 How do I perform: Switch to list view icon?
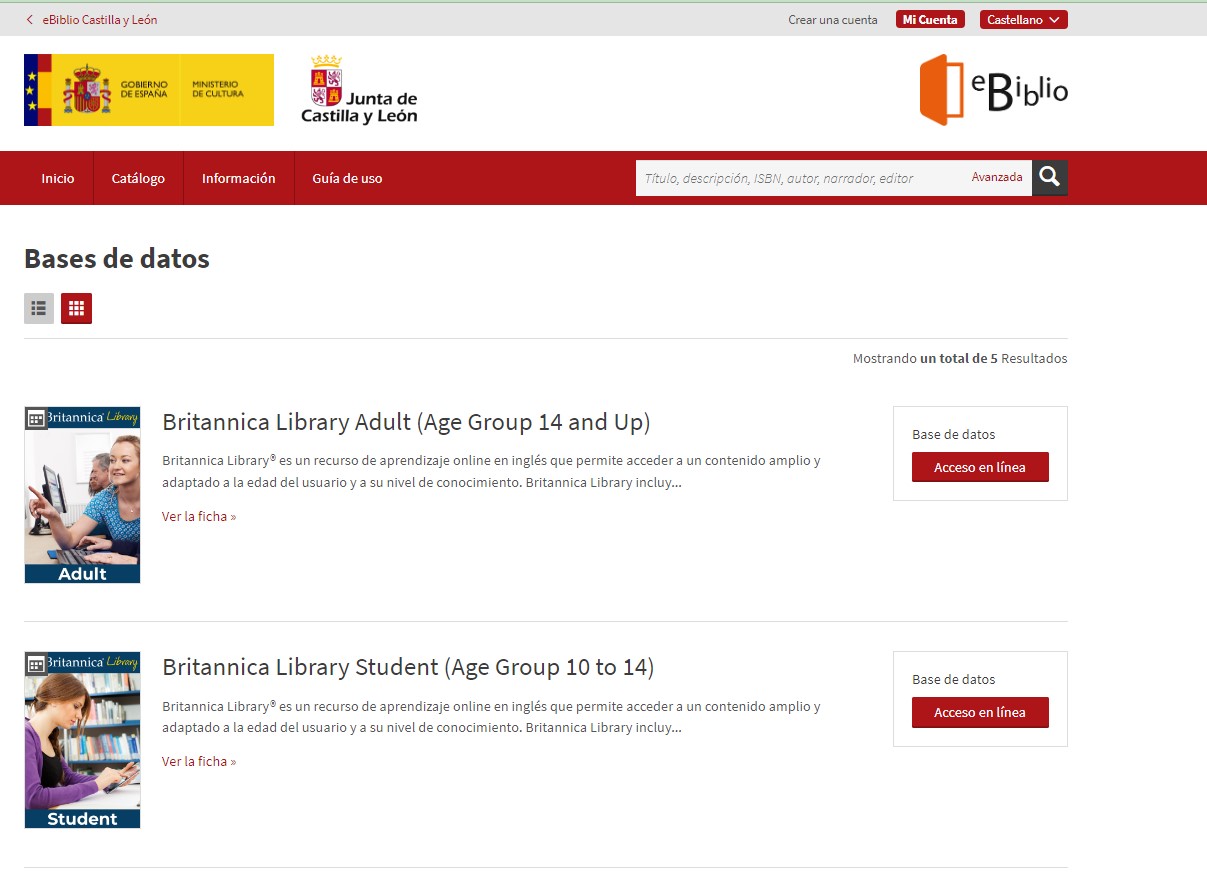pyautogui.click(x=39, y=309)
